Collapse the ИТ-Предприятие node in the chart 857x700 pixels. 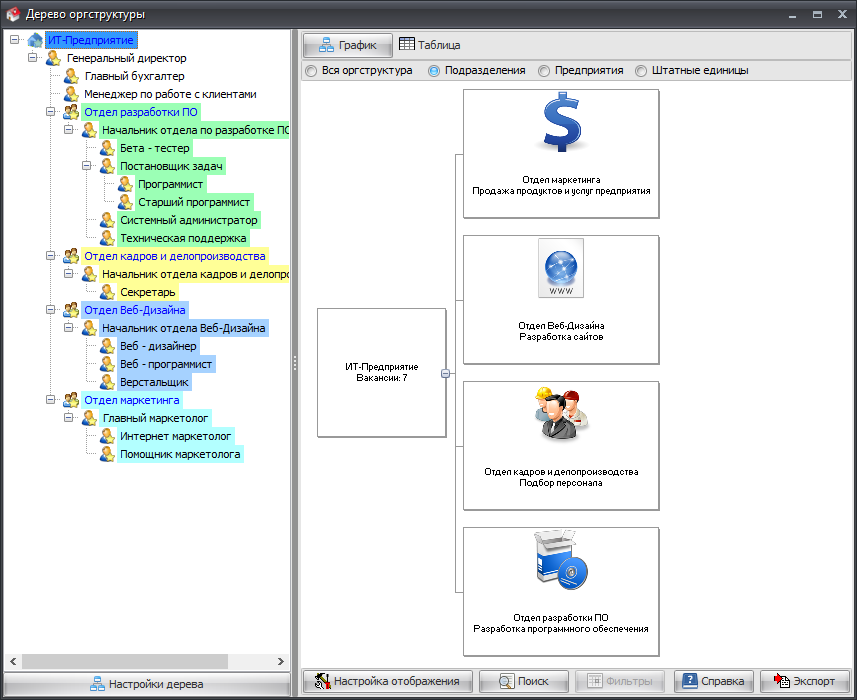click(x=444, y=374)
